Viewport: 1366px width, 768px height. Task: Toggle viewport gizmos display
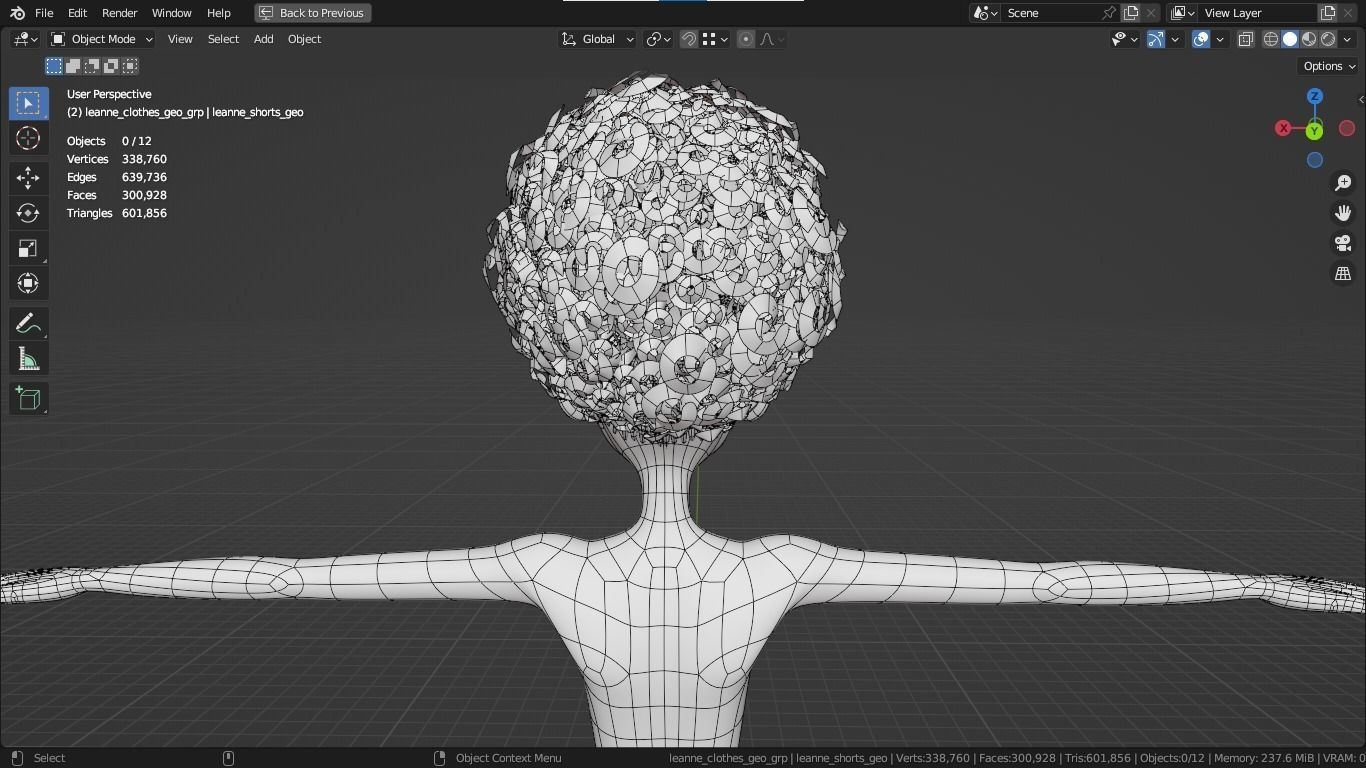(1156, 39)
